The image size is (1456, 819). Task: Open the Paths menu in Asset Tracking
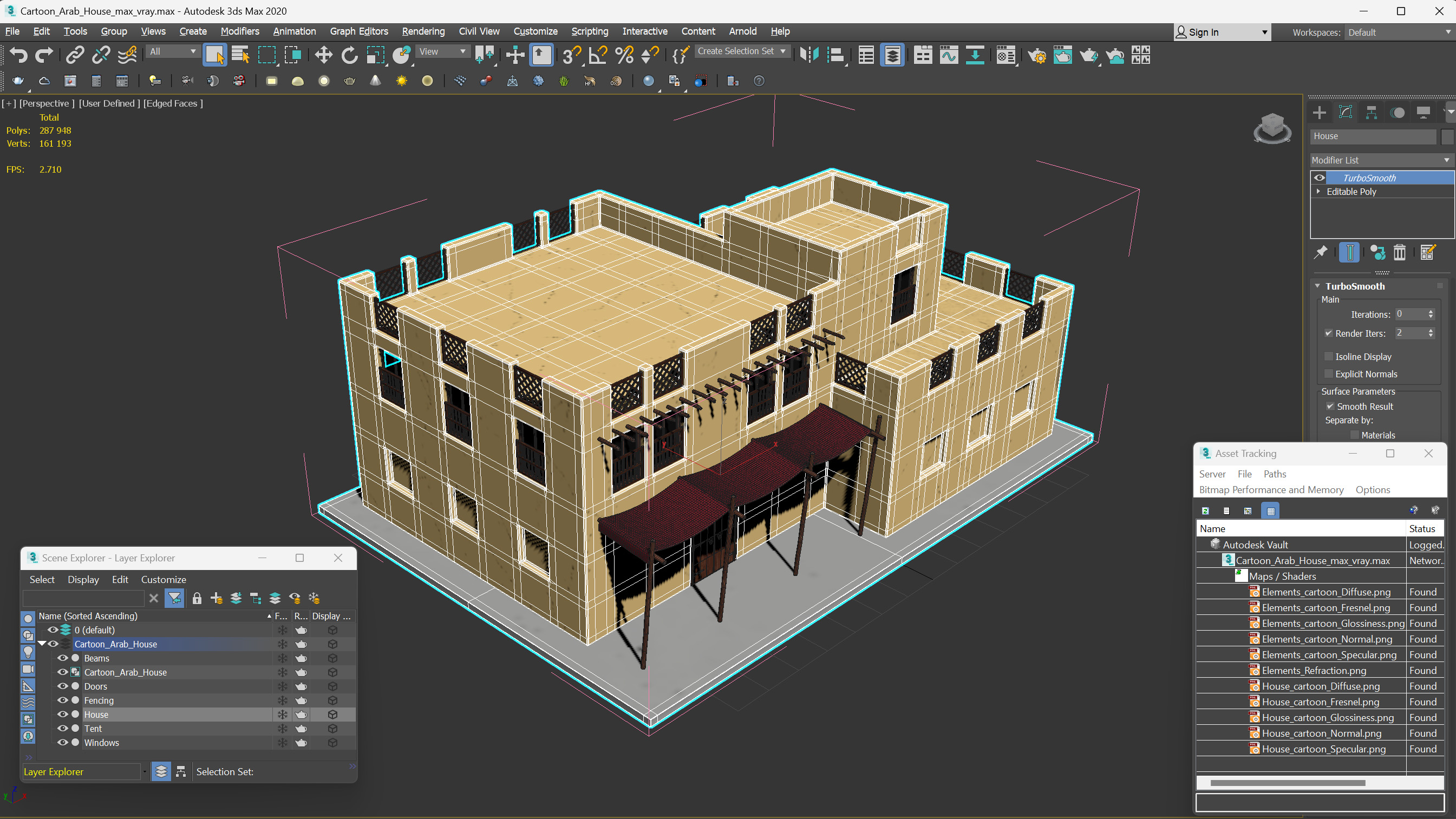click(1274, 474)
